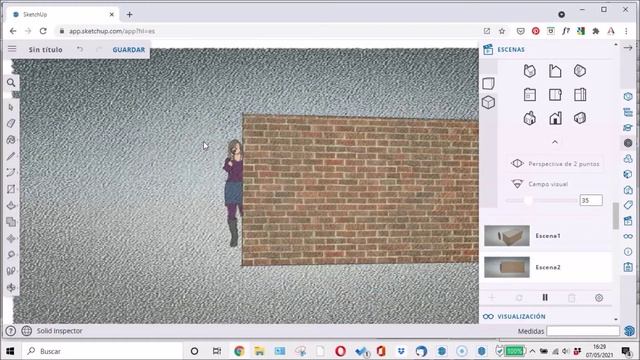Open the language globe icon

point(27,331)
